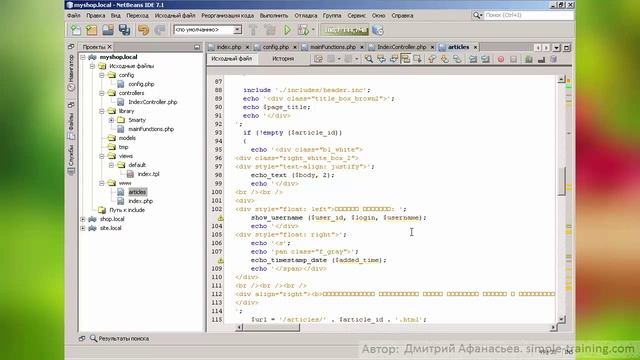Open the Отладка menu
Image resolution: width=640 pixels, height=360 pixels.
click(x=306, y=16)
